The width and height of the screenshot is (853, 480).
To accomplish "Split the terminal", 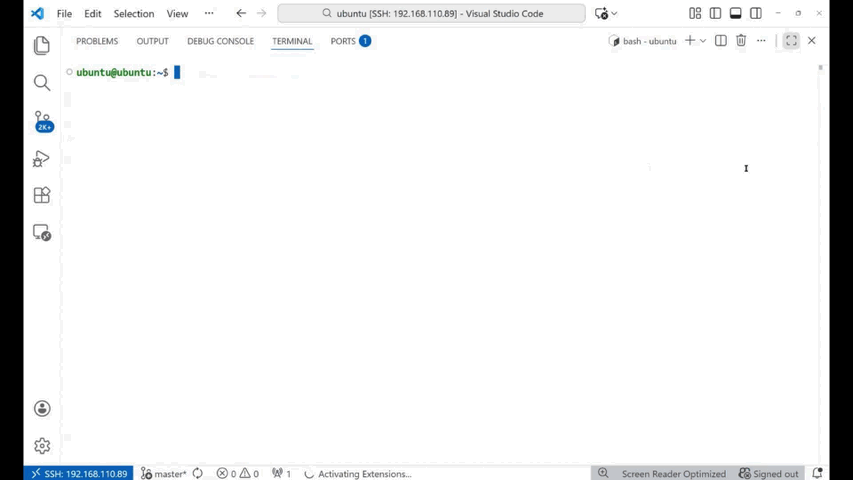I will (x=721, y=41).
